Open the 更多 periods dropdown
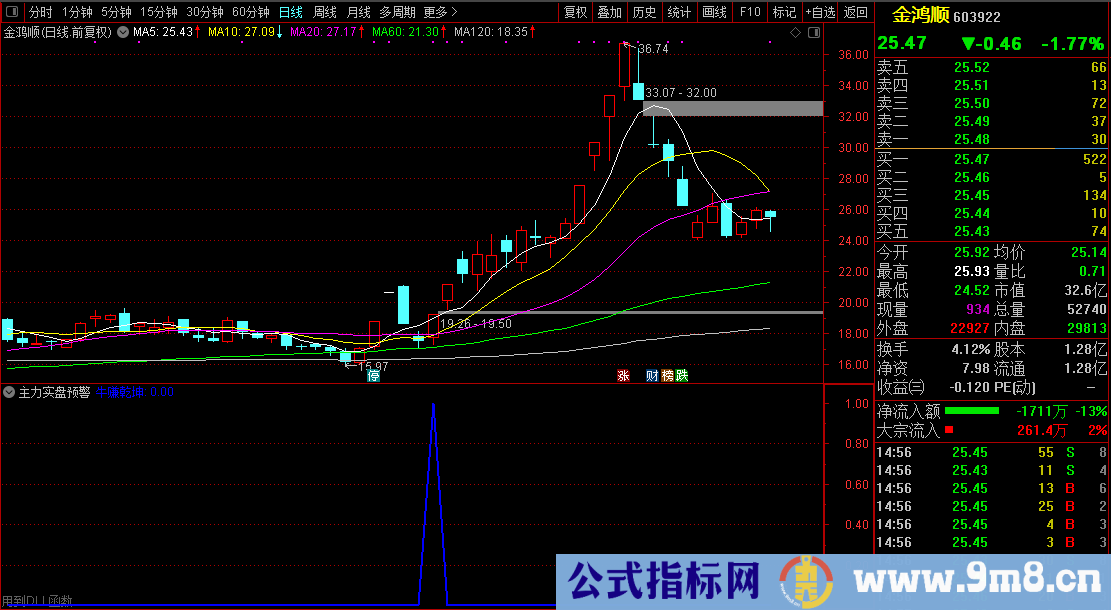The image size is (1111, 610). tap(440, 12)
